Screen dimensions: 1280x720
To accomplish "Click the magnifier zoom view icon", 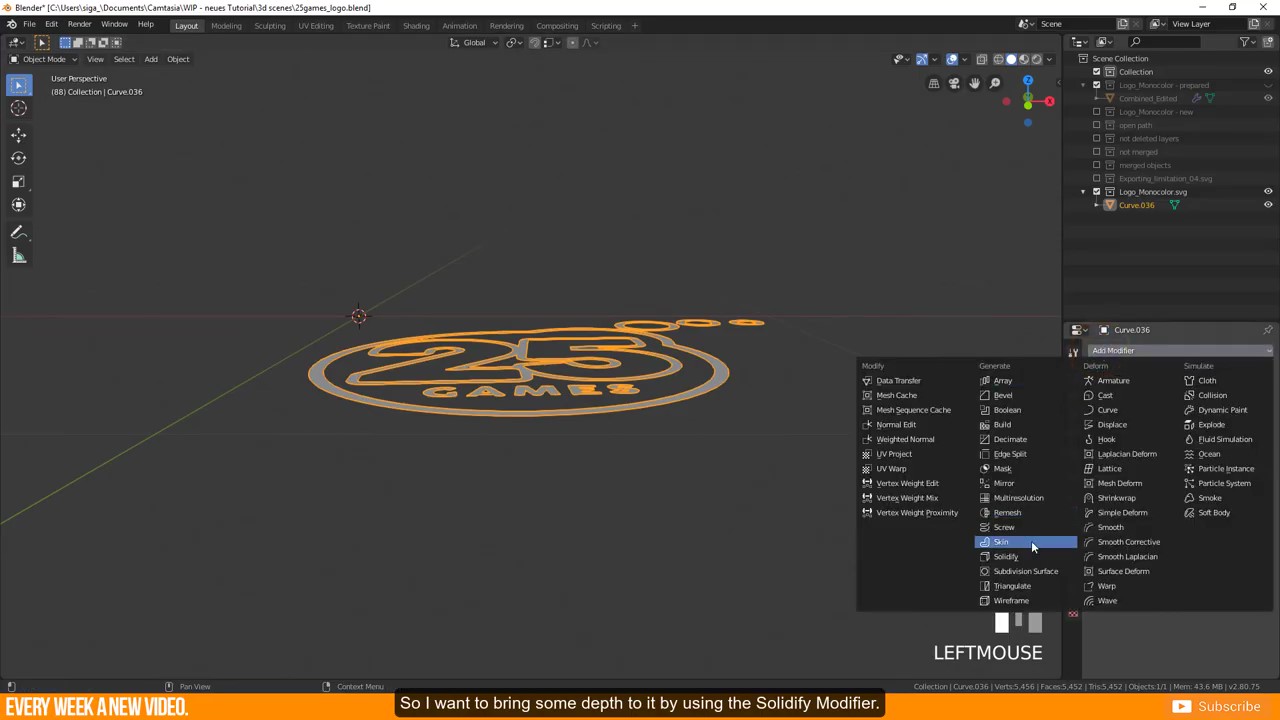I will (x=995, y=84).
